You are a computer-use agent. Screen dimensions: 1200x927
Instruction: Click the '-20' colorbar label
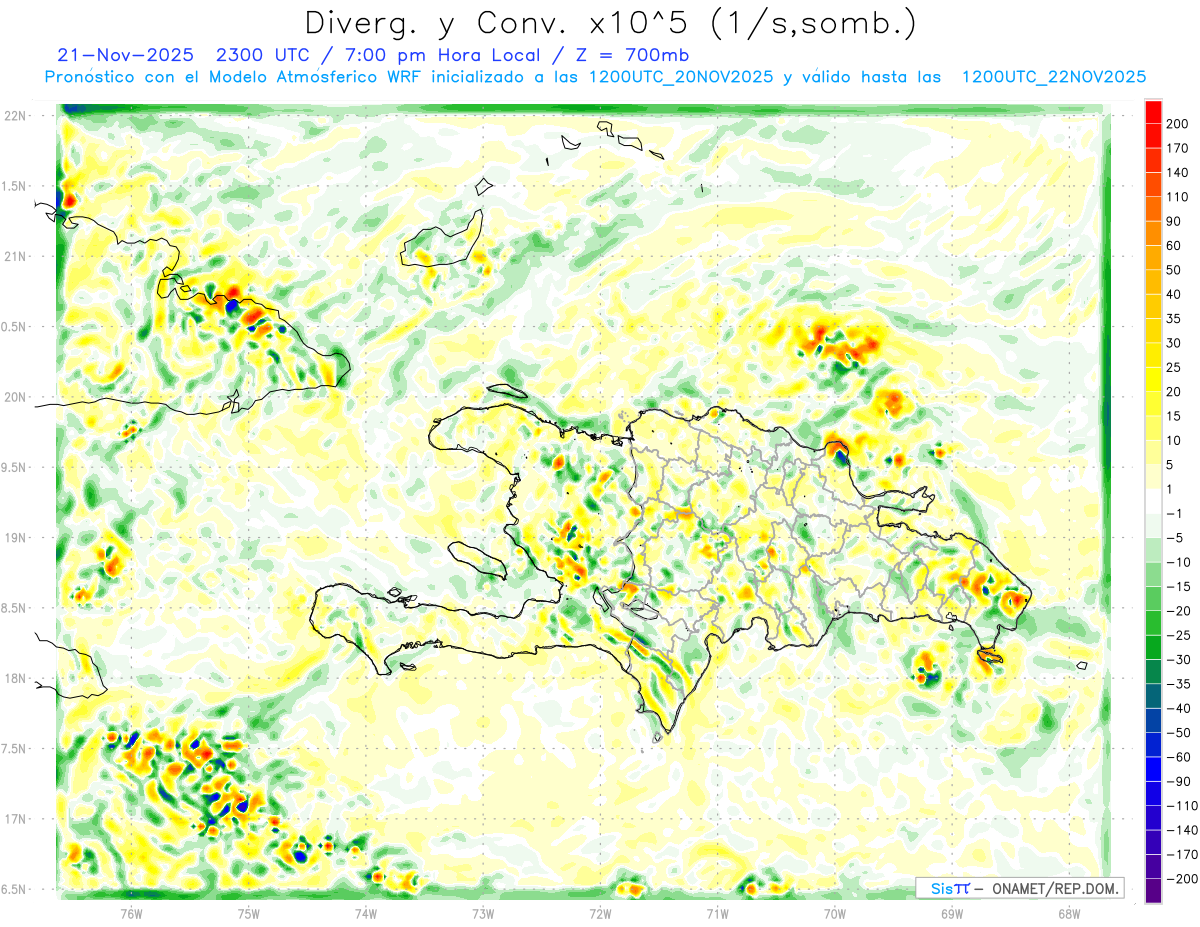click(x=1178, y=611)
